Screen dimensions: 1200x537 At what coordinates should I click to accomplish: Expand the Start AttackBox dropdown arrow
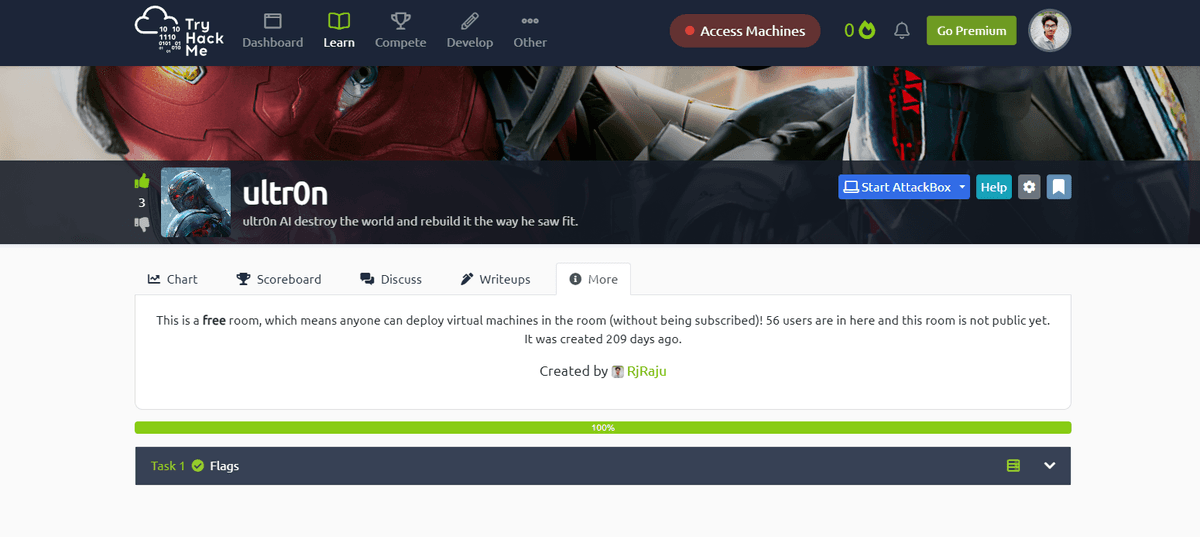(962, 187)
